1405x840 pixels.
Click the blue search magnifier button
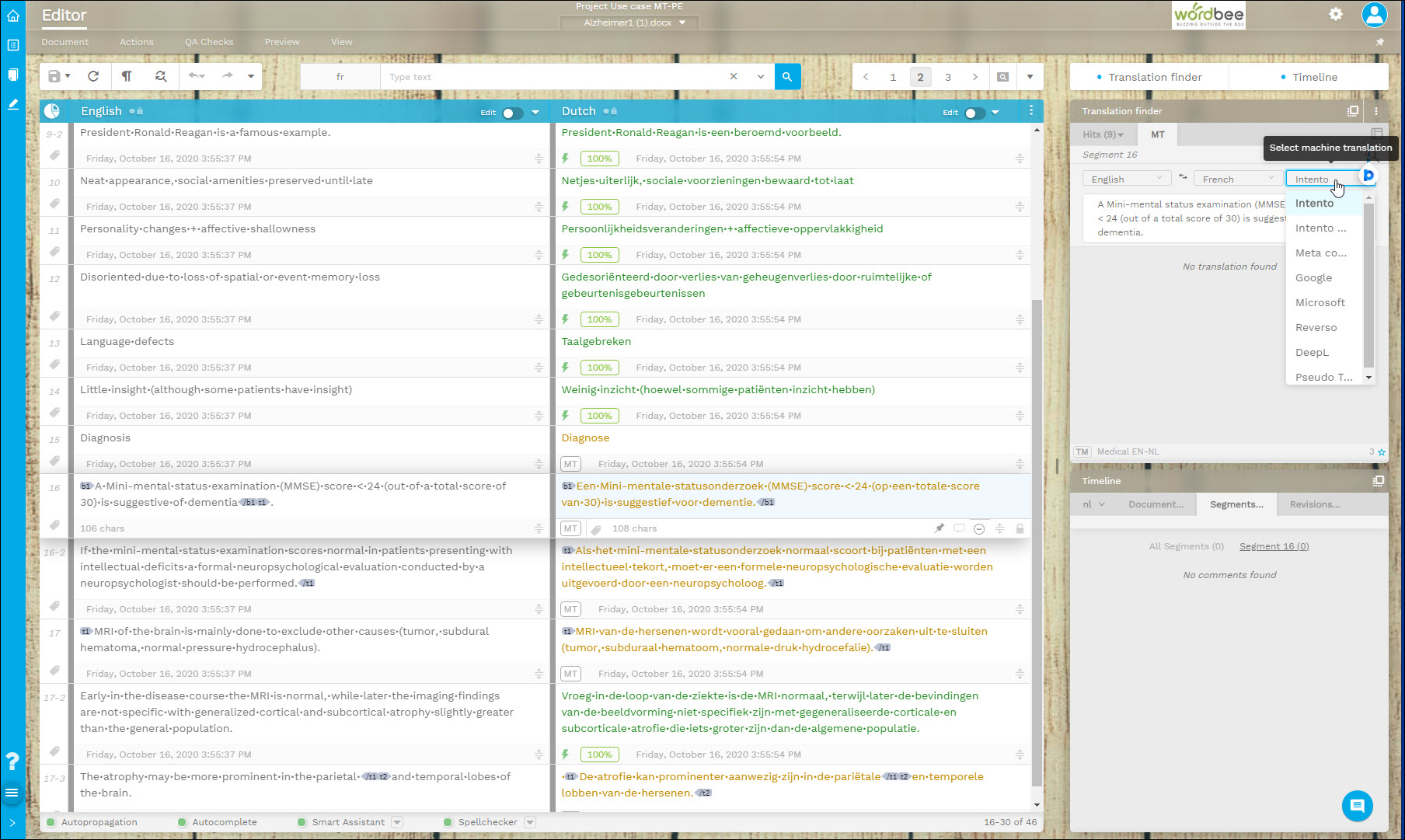(787, 76)
